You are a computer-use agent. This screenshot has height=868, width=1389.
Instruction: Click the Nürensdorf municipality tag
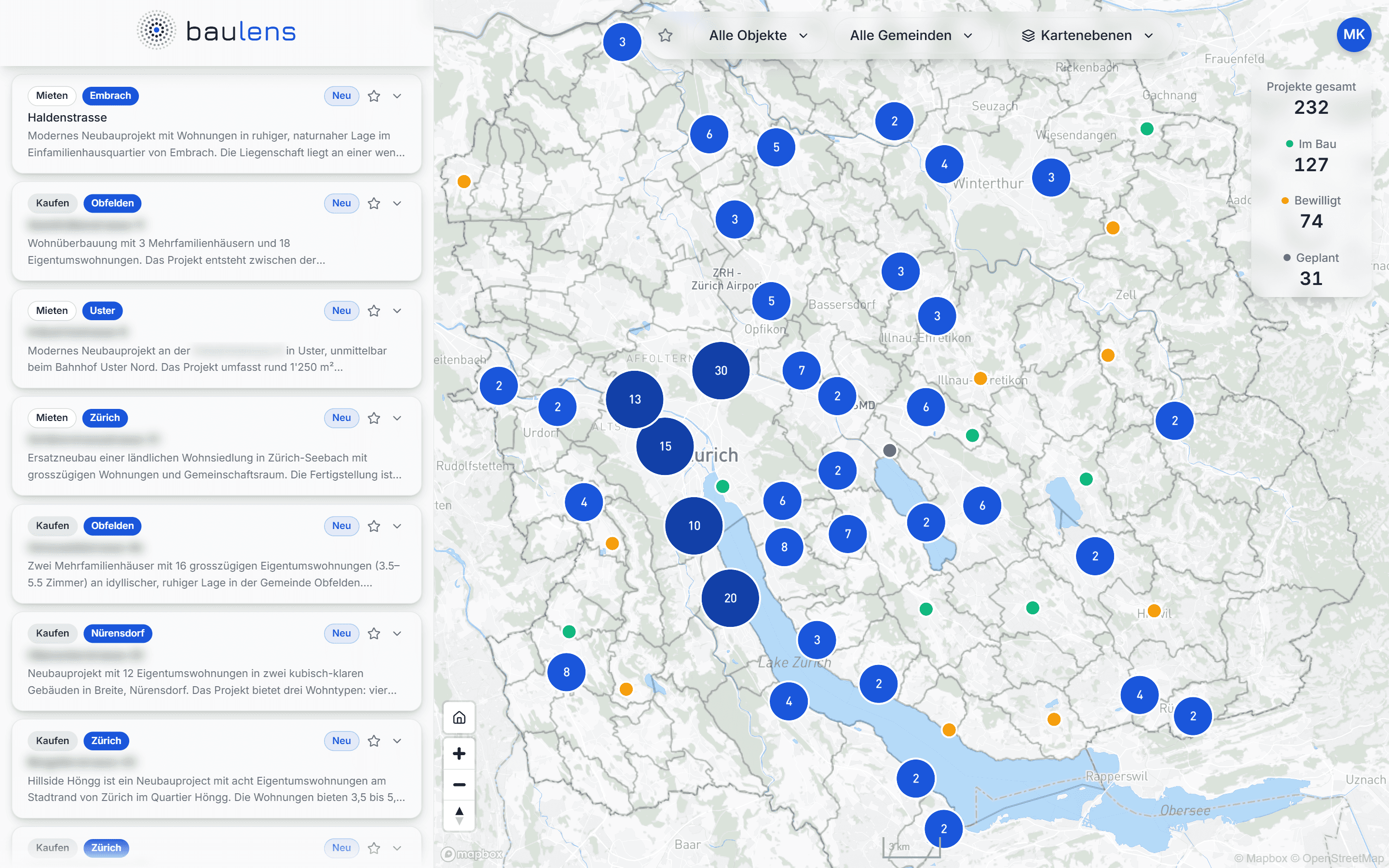pos(118,633)
